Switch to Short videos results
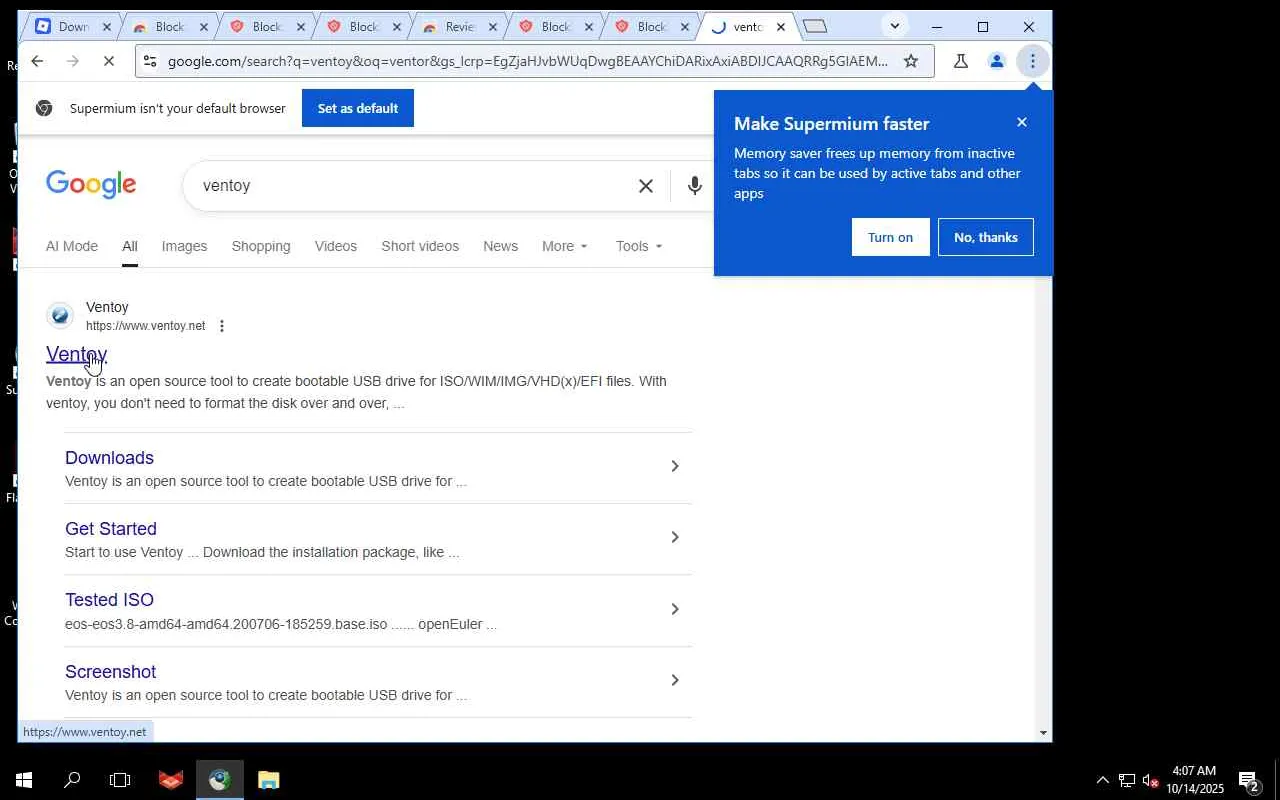Viewport: 1280px width, 800px height. pyautogui.click(x=420, y=246)
